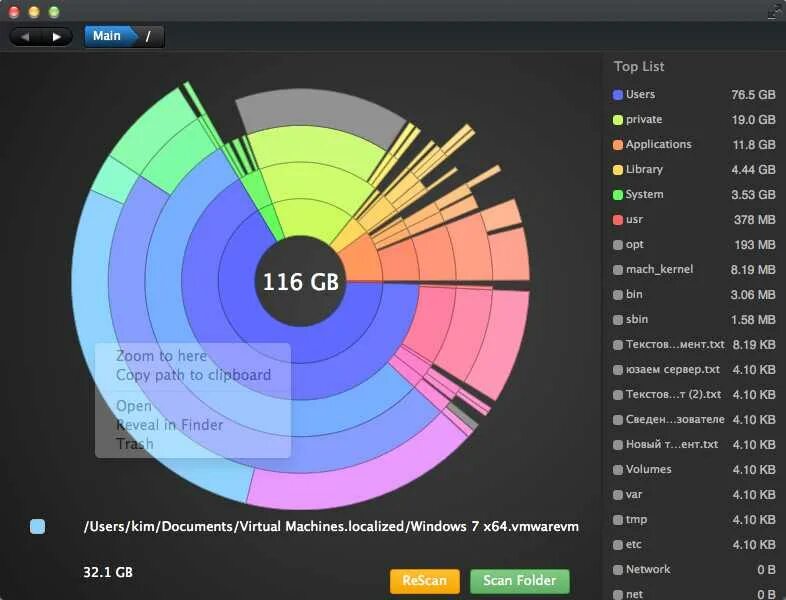Select mach_kernel in the Top List
Image resolution: width=786 pixels, height=600 pixels.
tap(694, 270)
